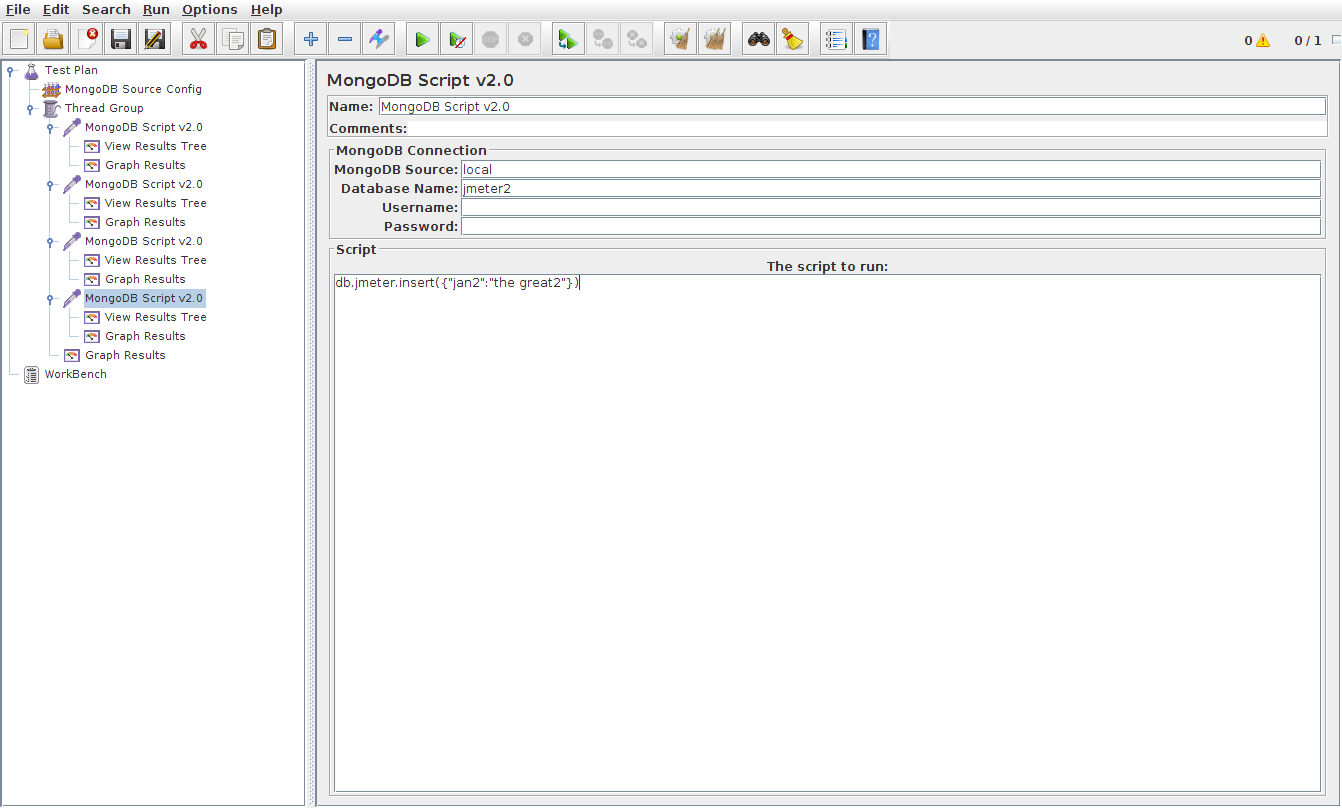
Task: Click the greyed Stop test icon
Action: point(490,40)
